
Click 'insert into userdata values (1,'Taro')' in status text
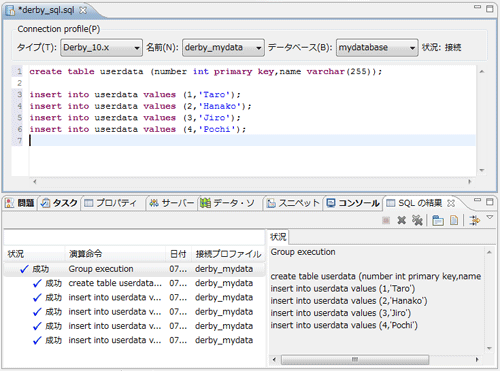tap(343, 289)
